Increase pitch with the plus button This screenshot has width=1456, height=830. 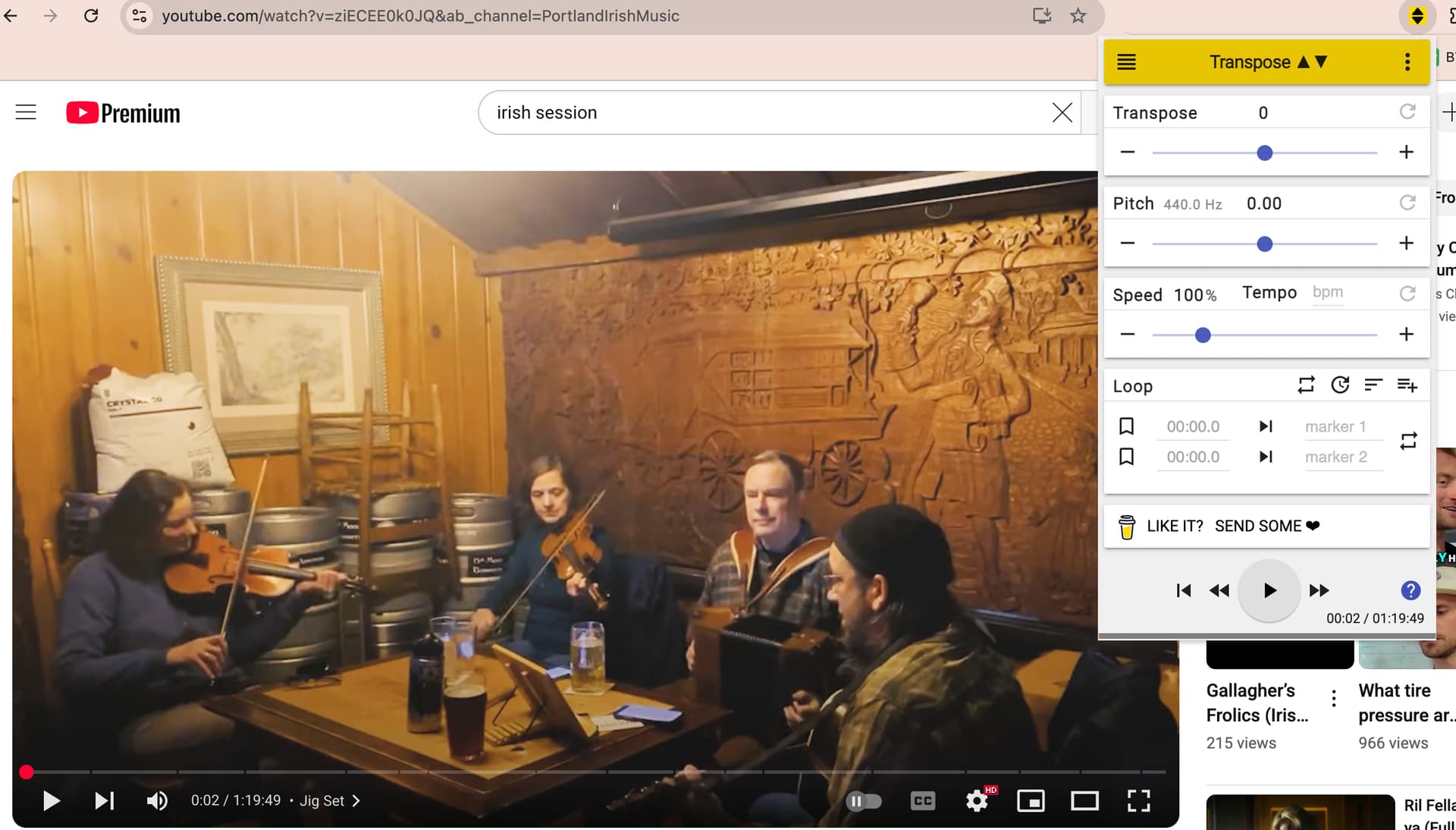pos(1406,244)
